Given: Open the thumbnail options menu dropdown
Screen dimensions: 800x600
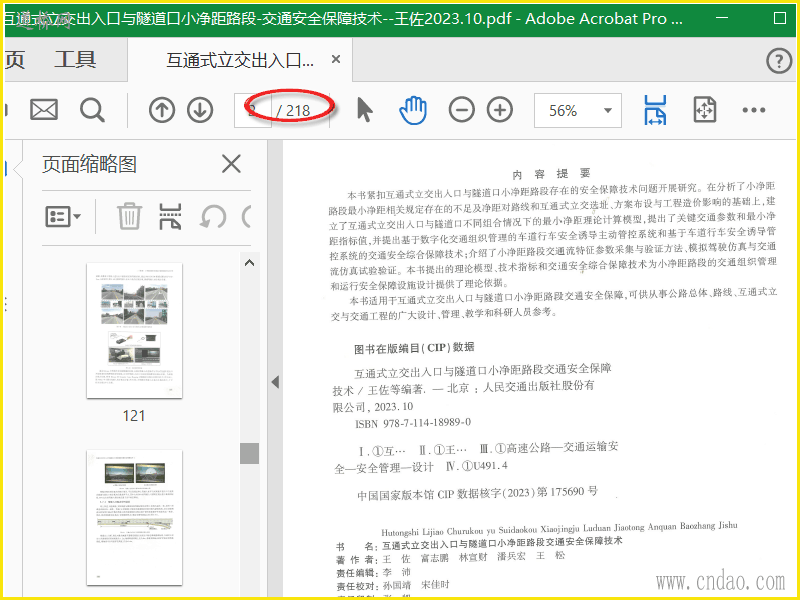Looking at the screenshot, I should (63, 217).
